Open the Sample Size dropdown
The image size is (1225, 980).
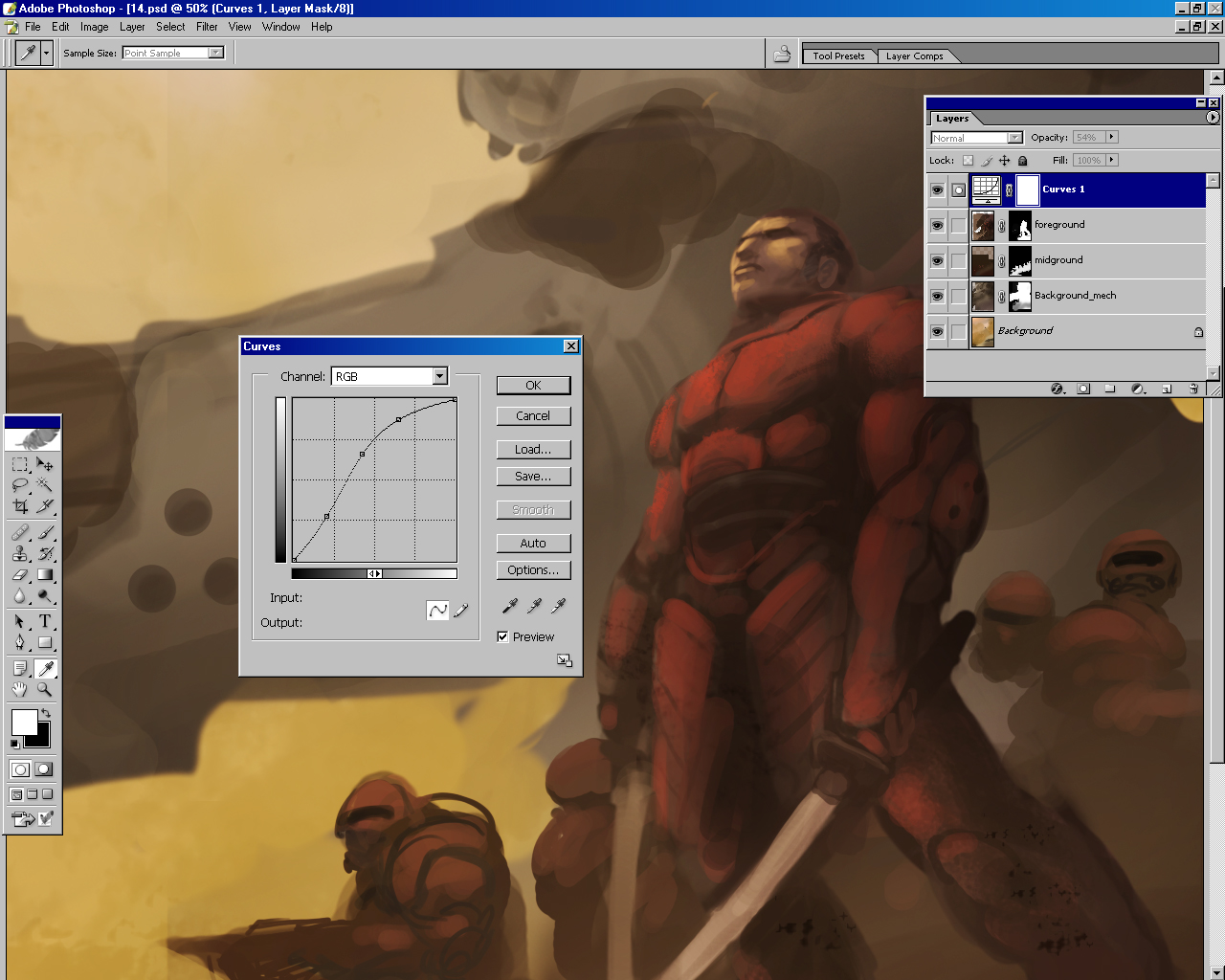pos(215,53)
